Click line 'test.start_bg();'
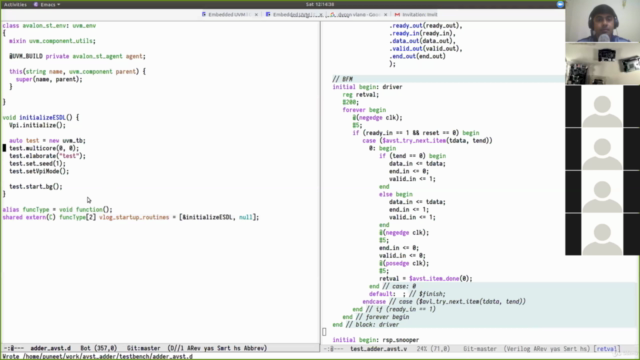 pyautogui.click(x=36, y=187)
